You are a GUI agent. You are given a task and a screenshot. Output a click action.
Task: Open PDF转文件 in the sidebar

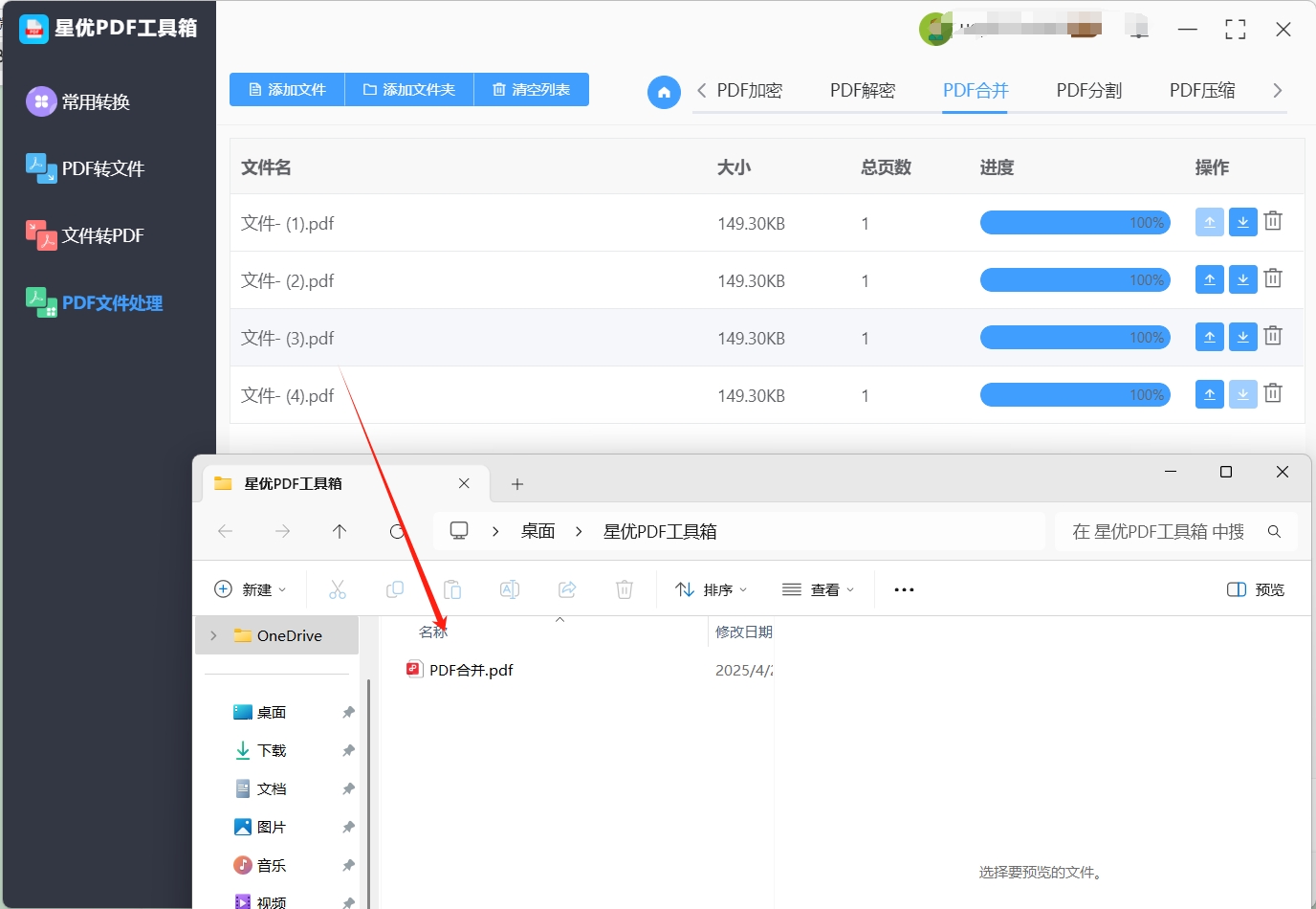85,168
